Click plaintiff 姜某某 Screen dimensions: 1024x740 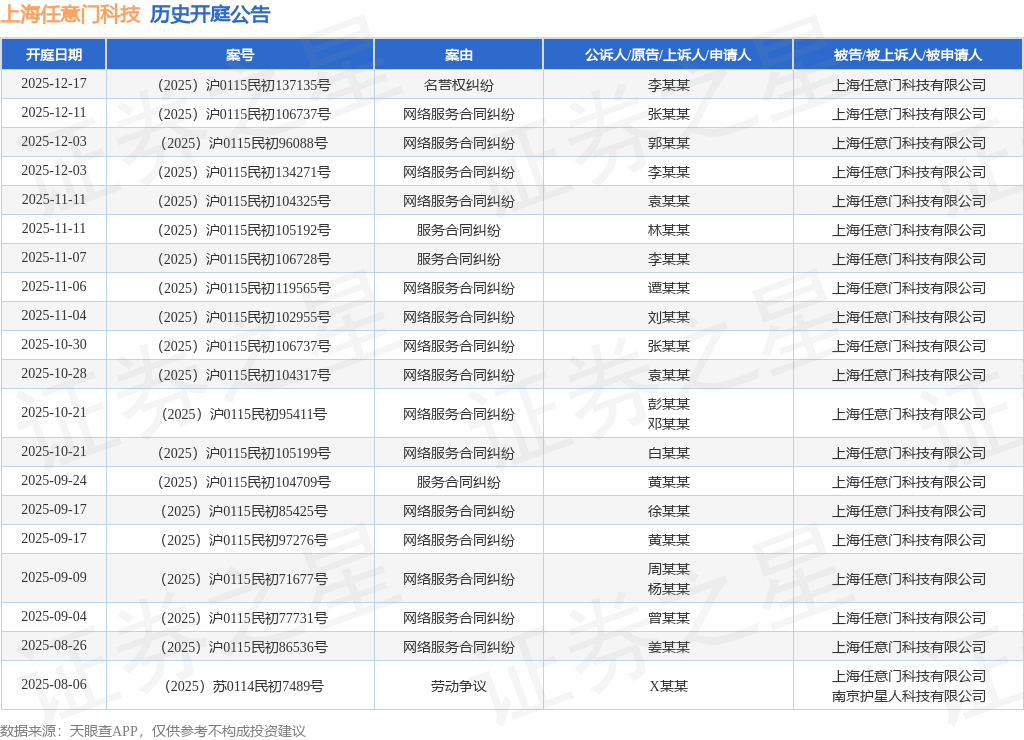click(669, 647)
